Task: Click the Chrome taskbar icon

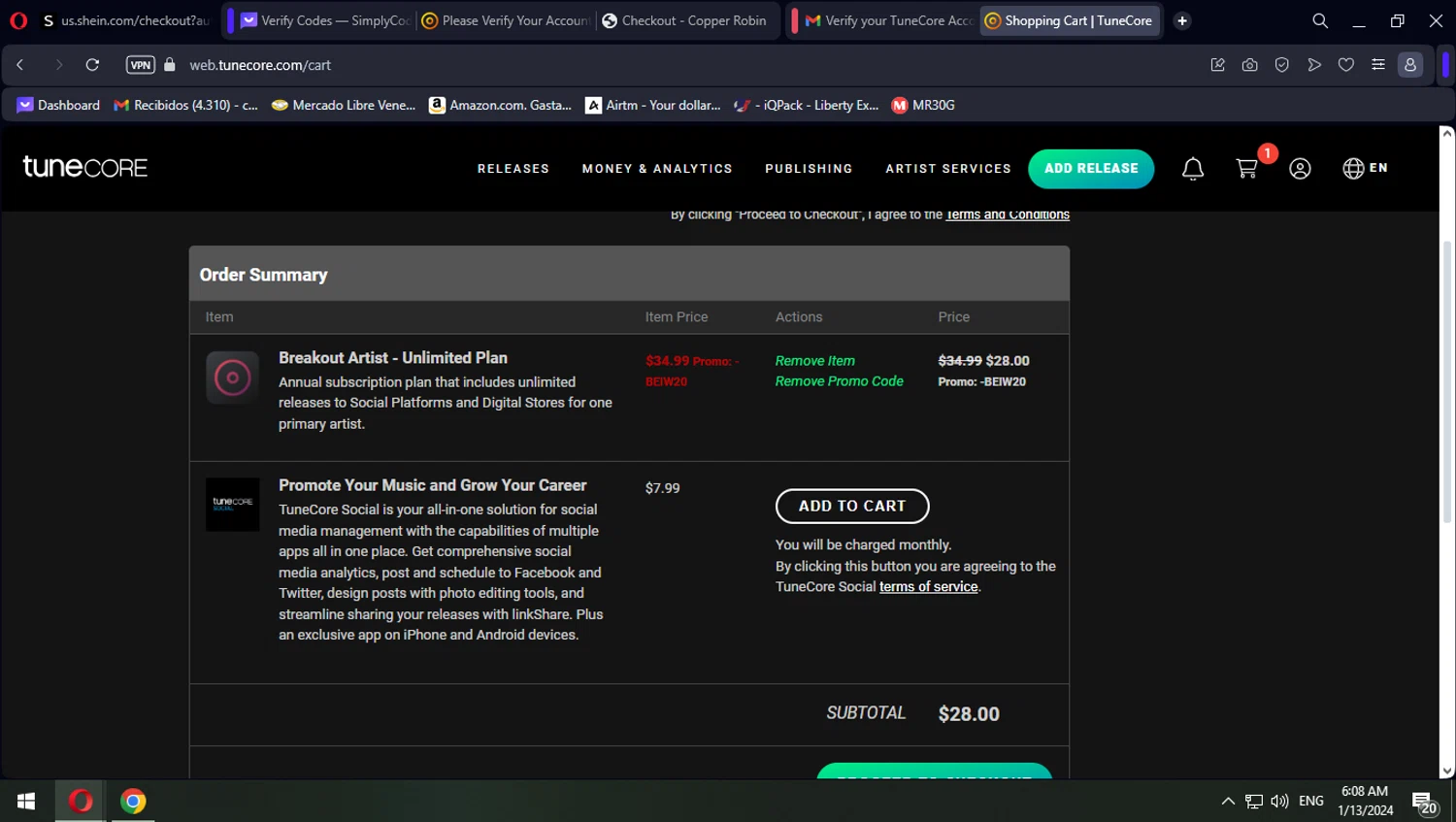Action: point(133,802)
